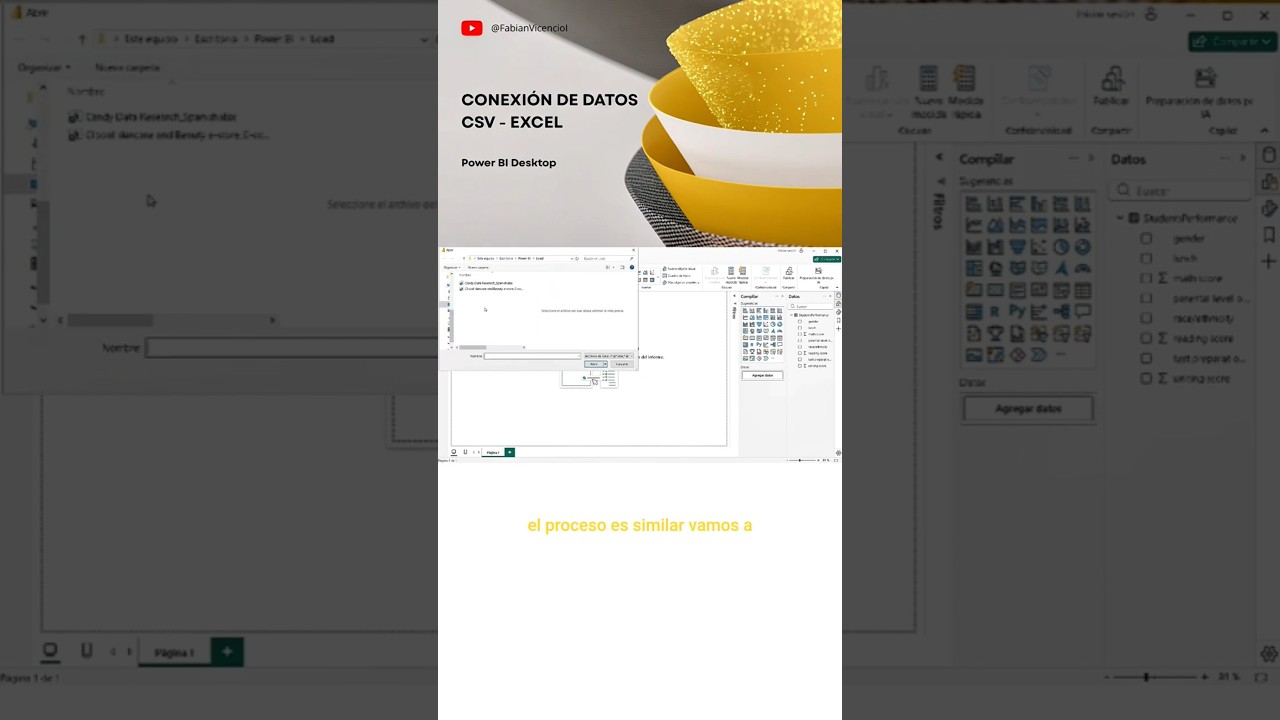
Task: Switch to desktop layout icon in center video
Action: [453, 452]
